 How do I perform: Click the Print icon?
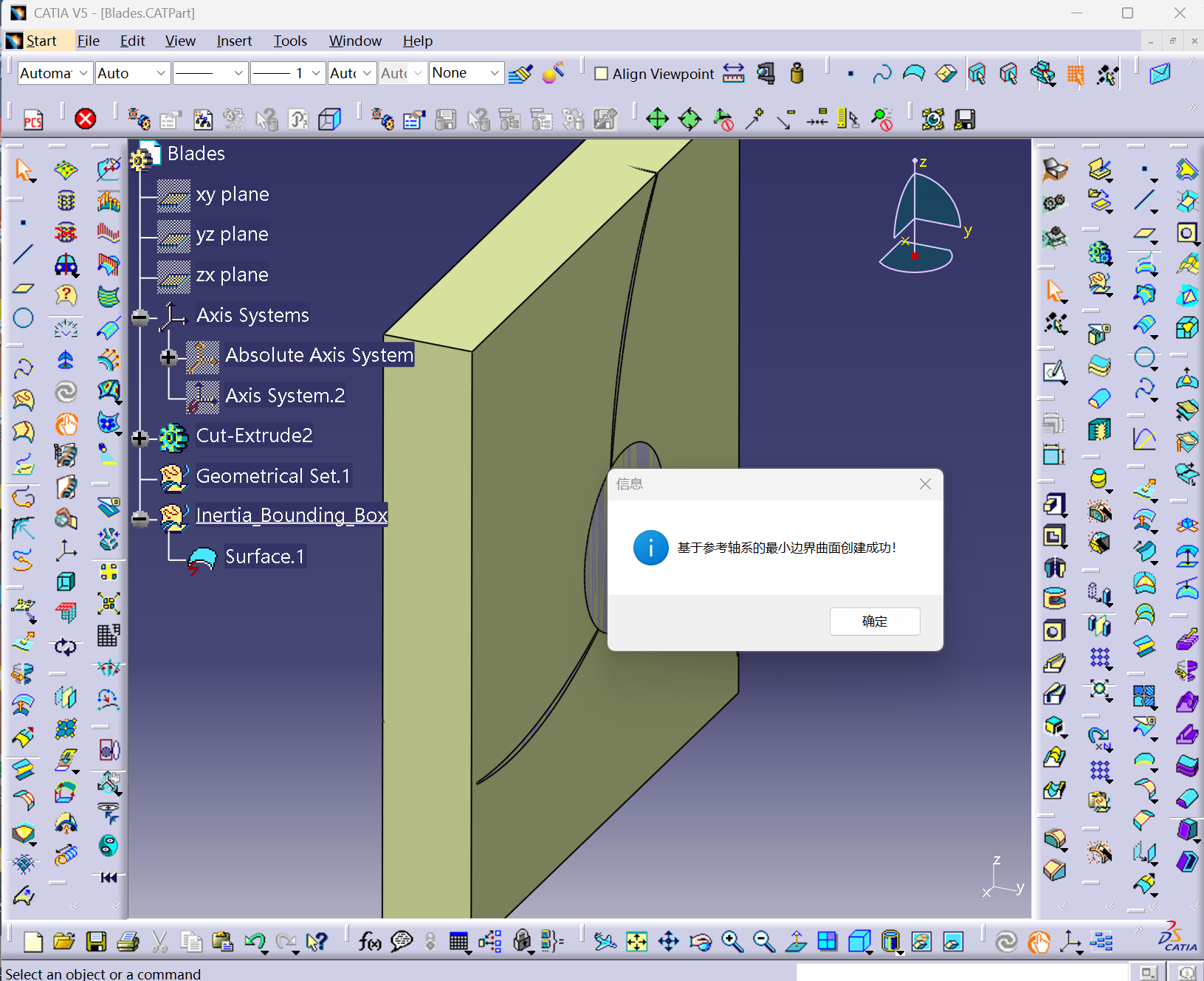[128, 941]
